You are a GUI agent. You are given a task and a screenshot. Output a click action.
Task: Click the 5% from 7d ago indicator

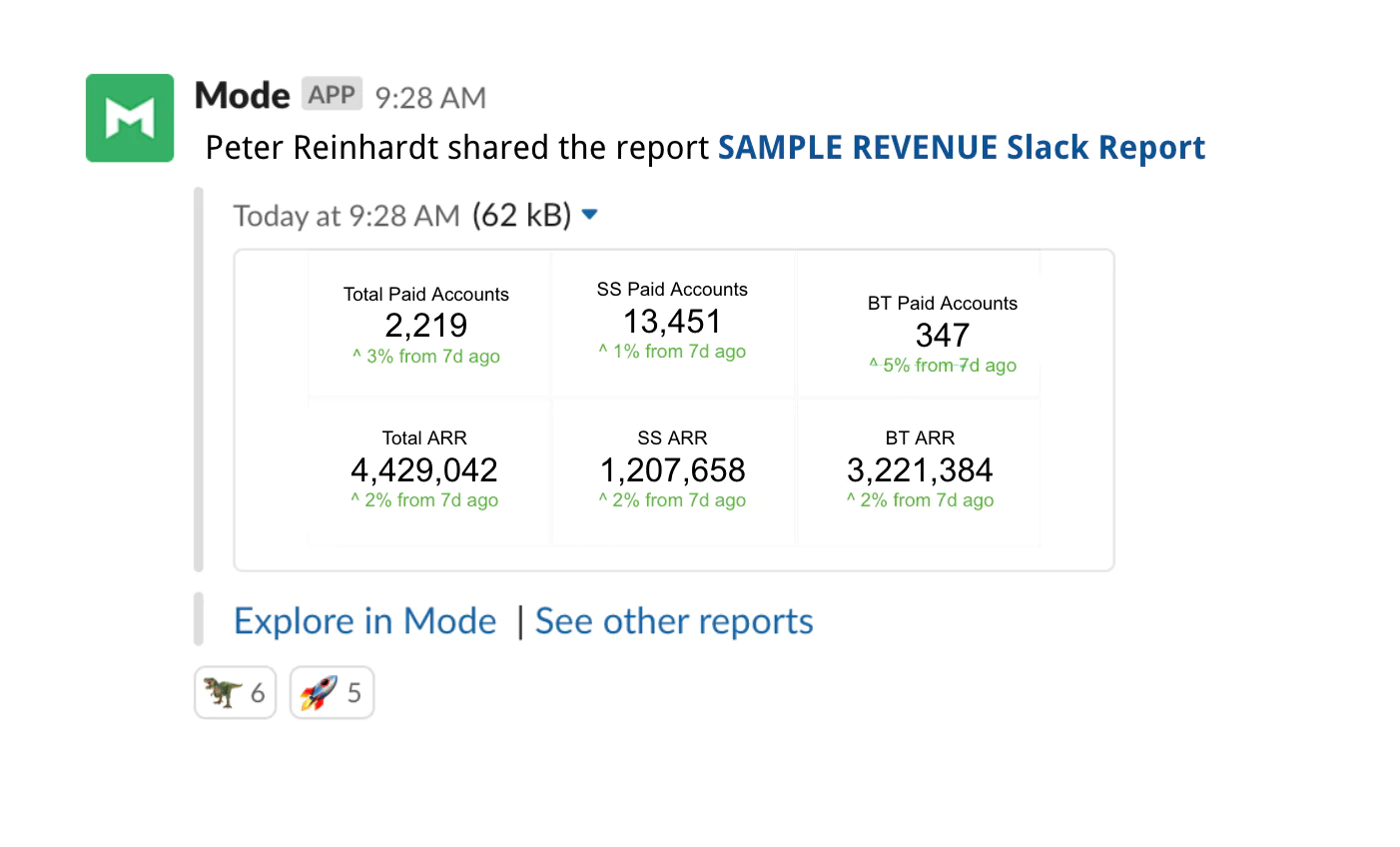click(943, 366)
